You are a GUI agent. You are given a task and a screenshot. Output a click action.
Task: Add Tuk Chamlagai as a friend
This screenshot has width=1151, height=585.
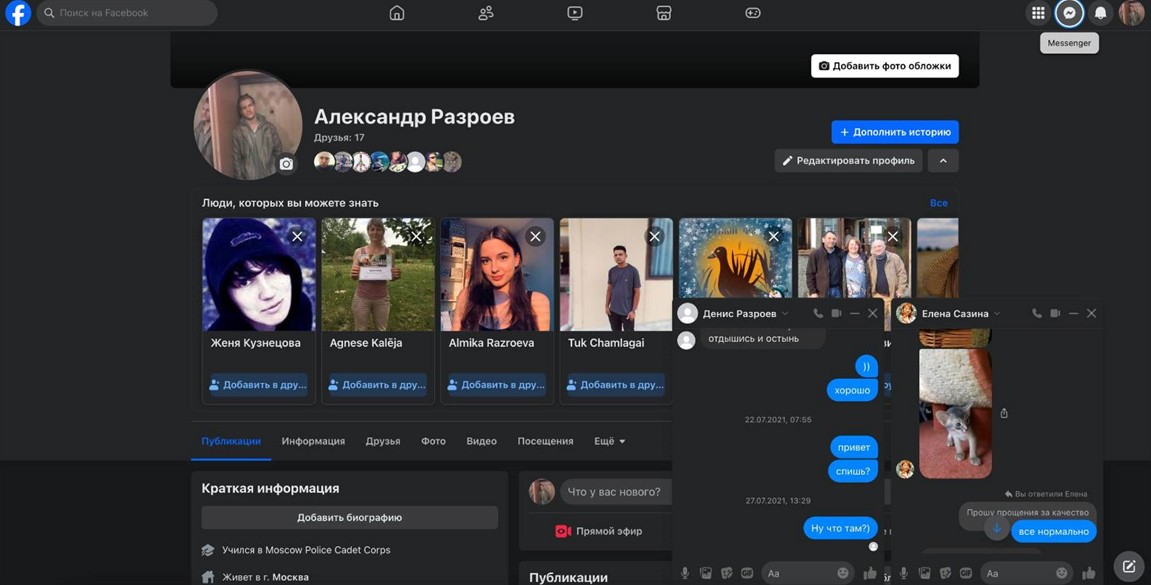click(616, 385)
